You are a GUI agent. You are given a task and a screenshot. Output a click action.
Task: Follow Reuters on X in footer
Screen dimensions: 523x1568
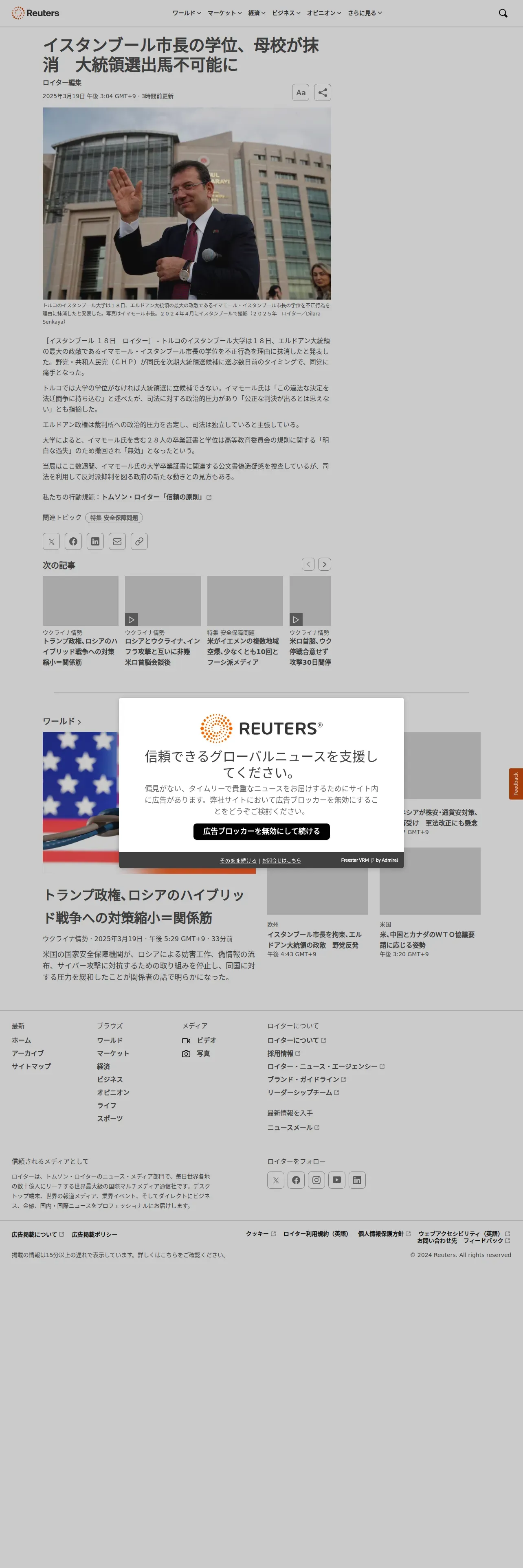tap(276, 1180)
